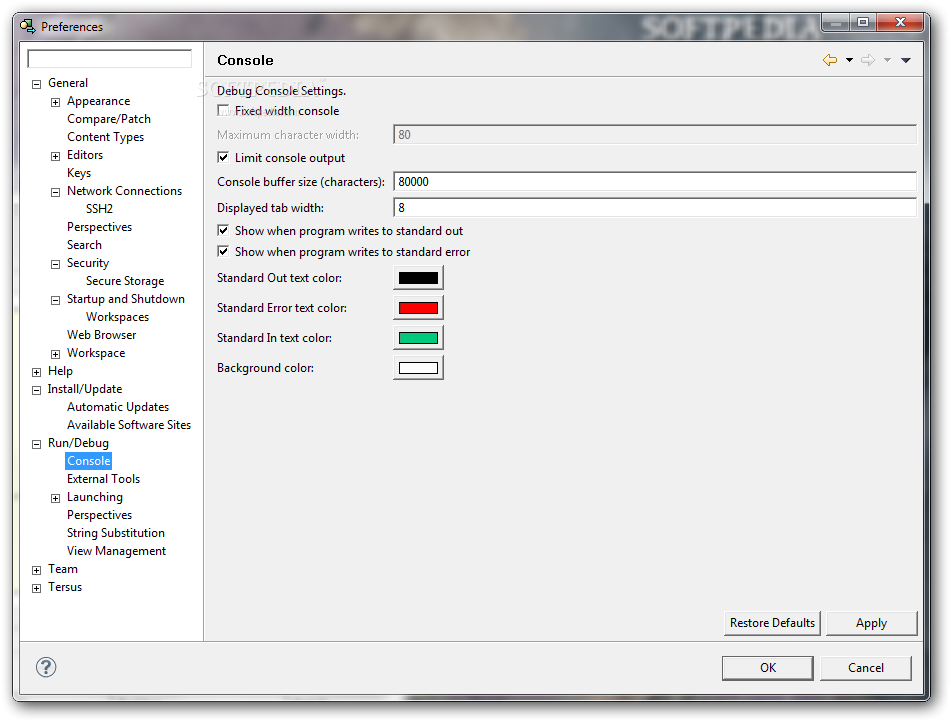Open the forward history dropdown arrow
Image resolution: width=951 pixels, height=722 pixels.
point(887,60)
